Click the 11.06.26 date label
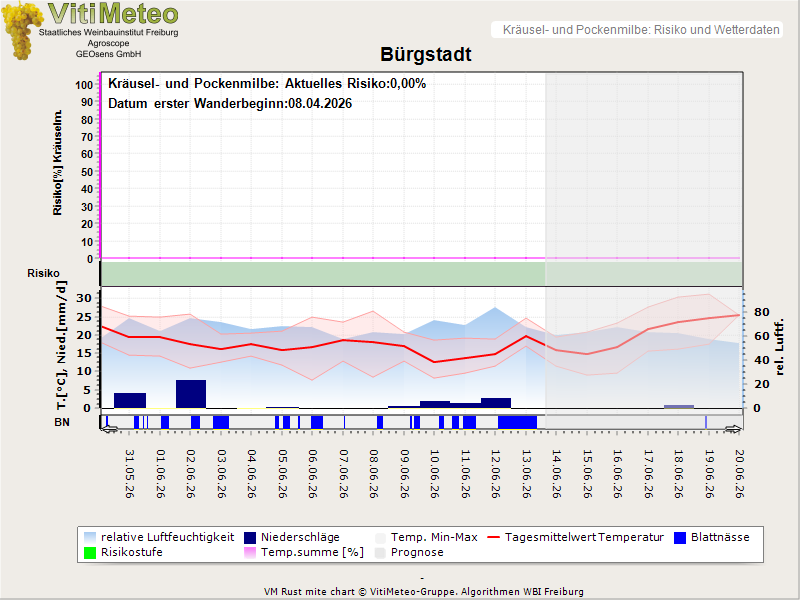 (x=465, y=473)
